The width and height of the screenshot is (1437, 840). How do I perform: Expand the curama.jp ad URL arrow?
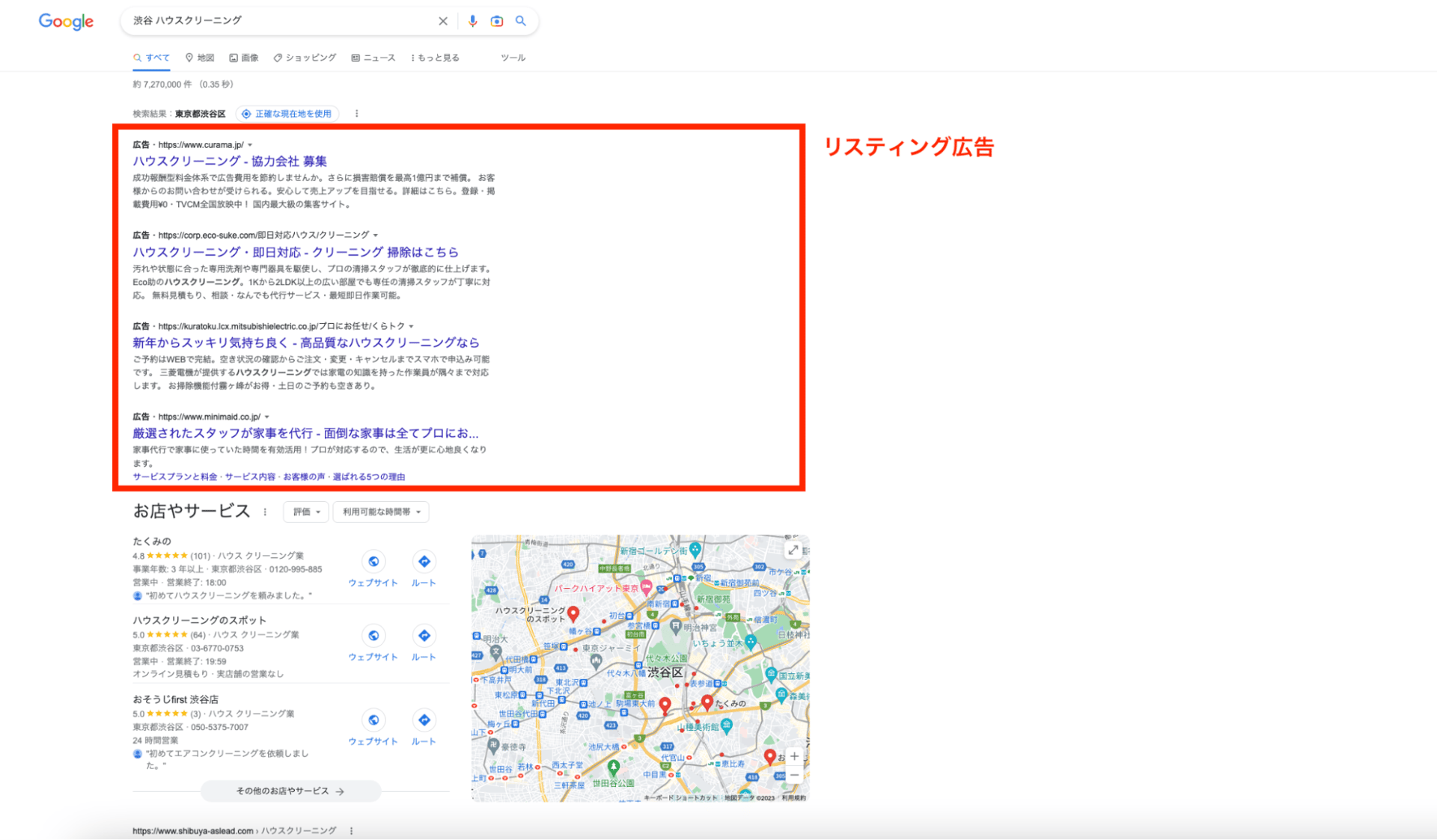tap(250, 145)
